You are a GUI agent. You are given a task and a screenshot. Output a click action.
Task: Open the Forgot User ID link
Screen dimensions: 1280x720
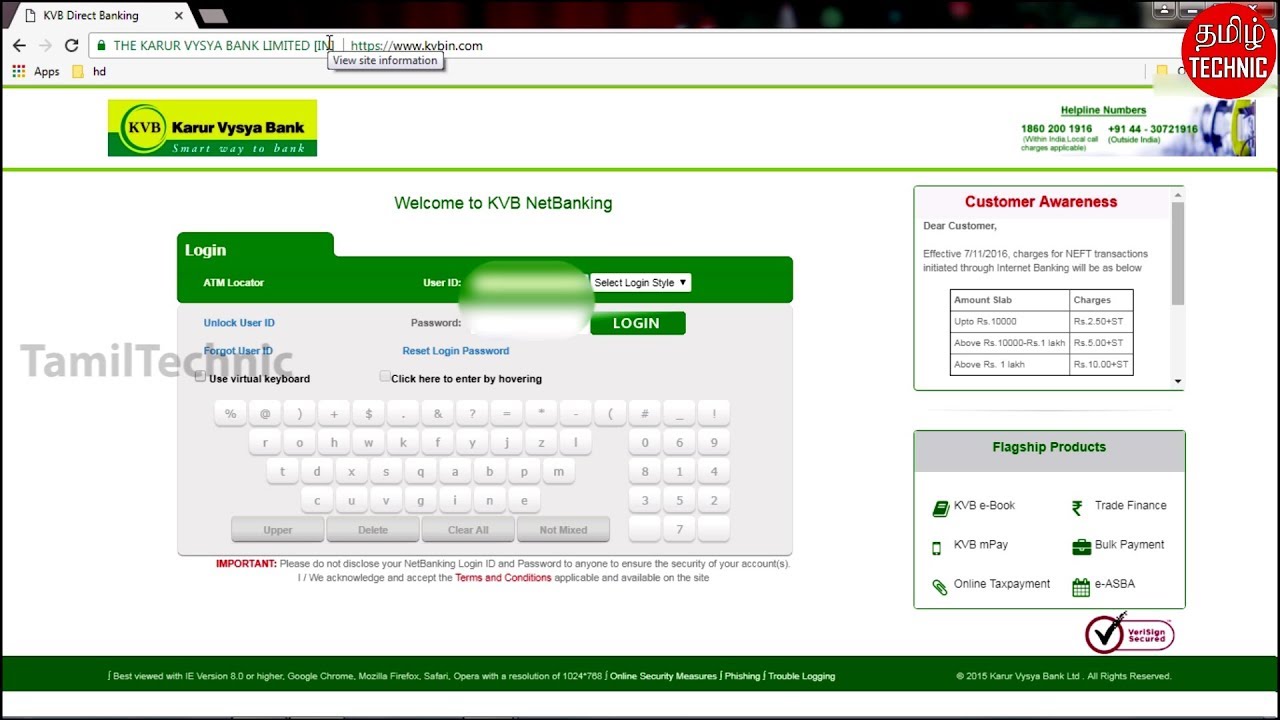238,351
